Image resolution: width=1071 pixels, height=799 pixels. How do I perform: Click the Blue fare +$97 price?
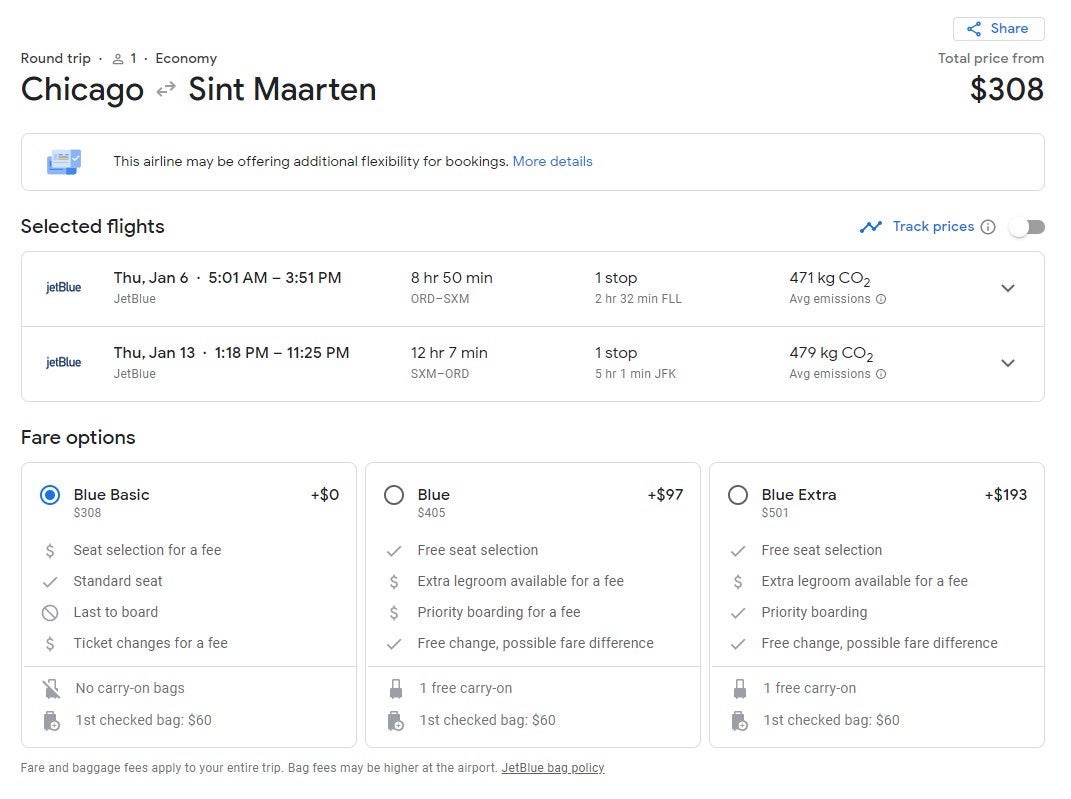[665, 494]
